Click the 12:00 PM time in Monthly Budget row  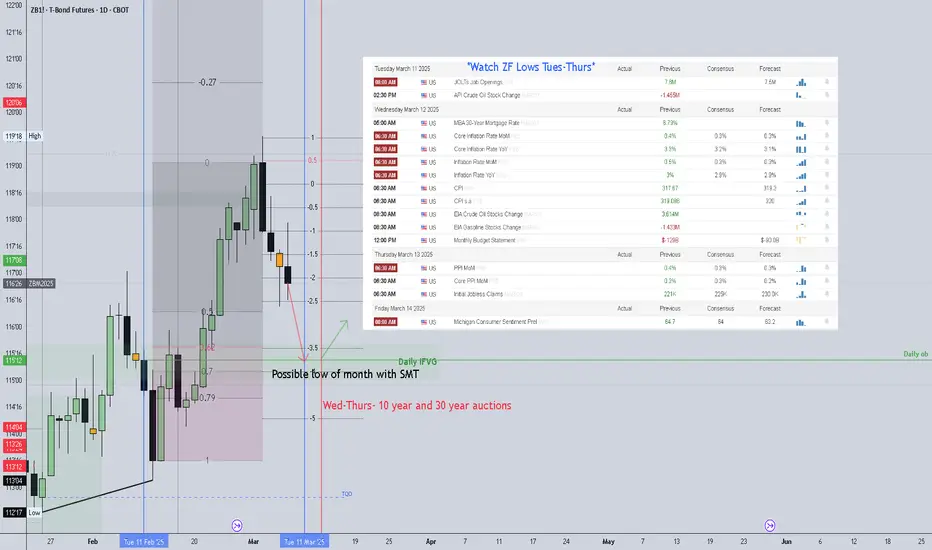pos(385,241)
